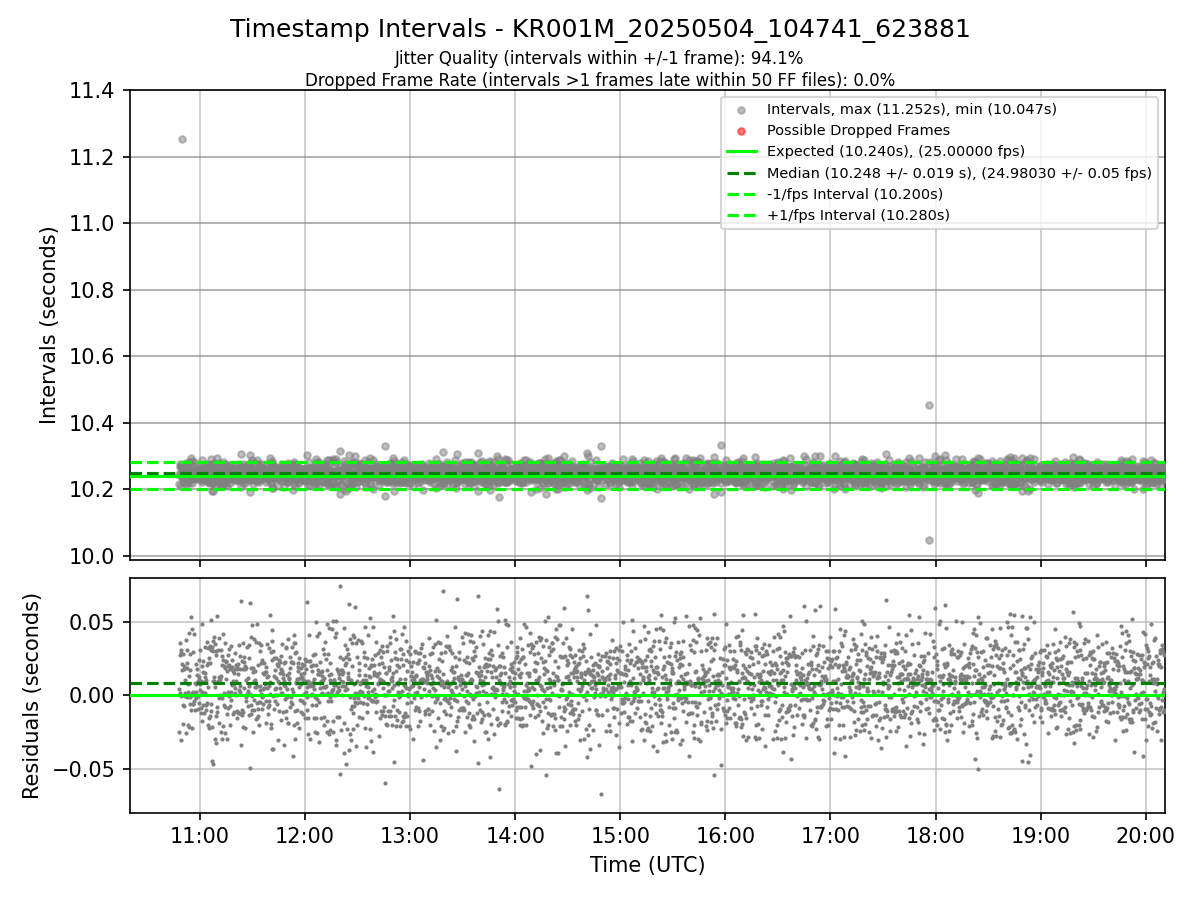This screenshot has height=900, width=1200.
Task: Click the minimum outlier point near 10.05 seconds
Action: pos(929,540)
